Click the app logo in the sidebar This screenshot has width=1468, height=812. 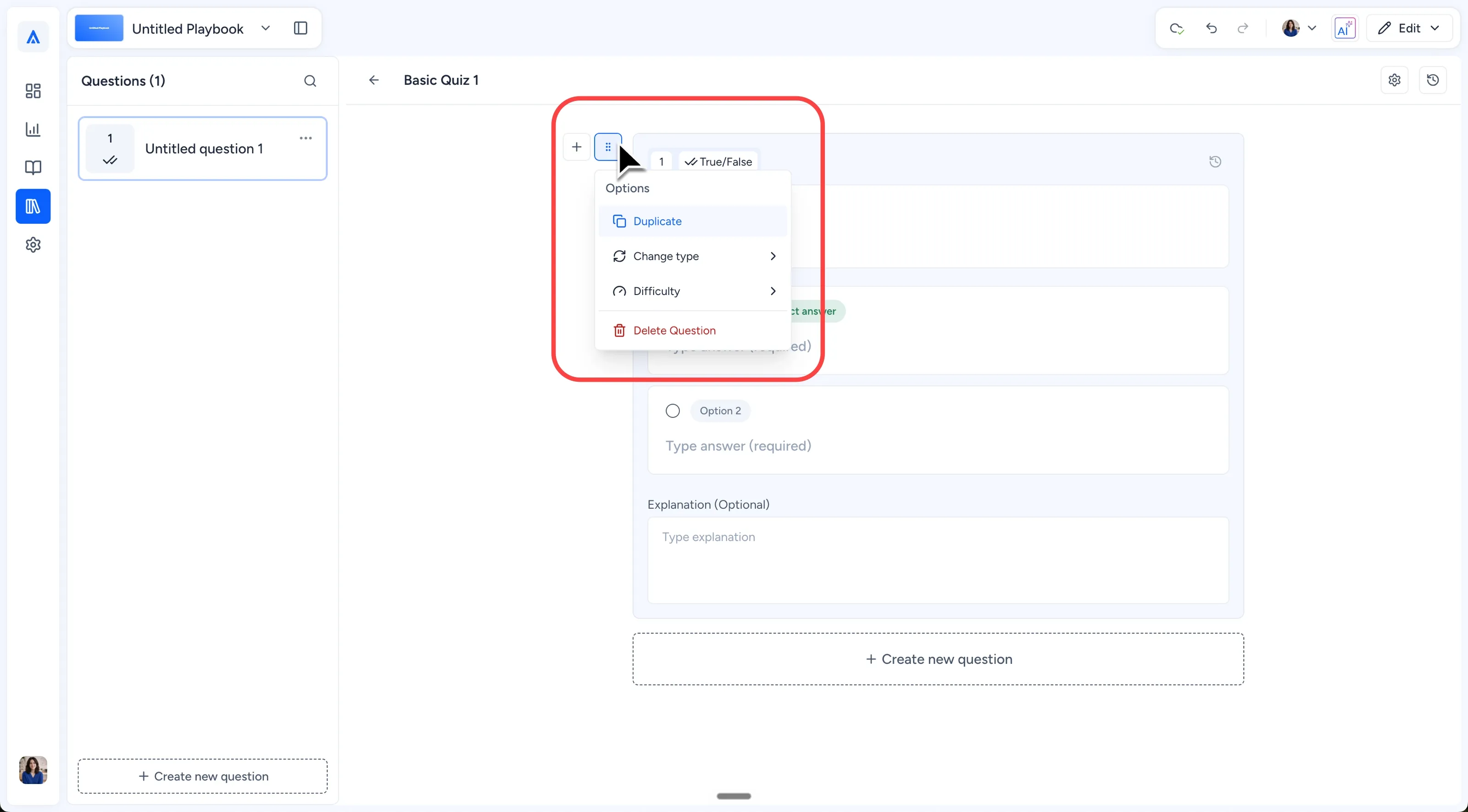point(33,37)
